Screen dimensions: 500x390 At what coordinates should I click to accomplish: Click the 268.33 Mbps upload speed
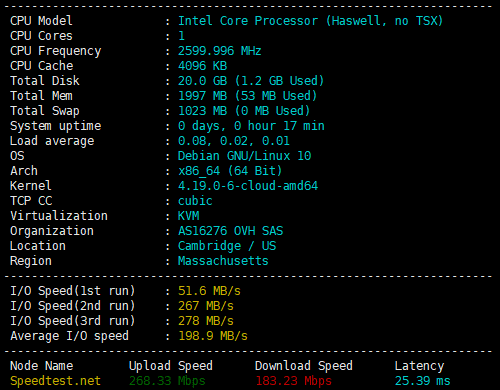pyautogui.click(x=167, y=381)
